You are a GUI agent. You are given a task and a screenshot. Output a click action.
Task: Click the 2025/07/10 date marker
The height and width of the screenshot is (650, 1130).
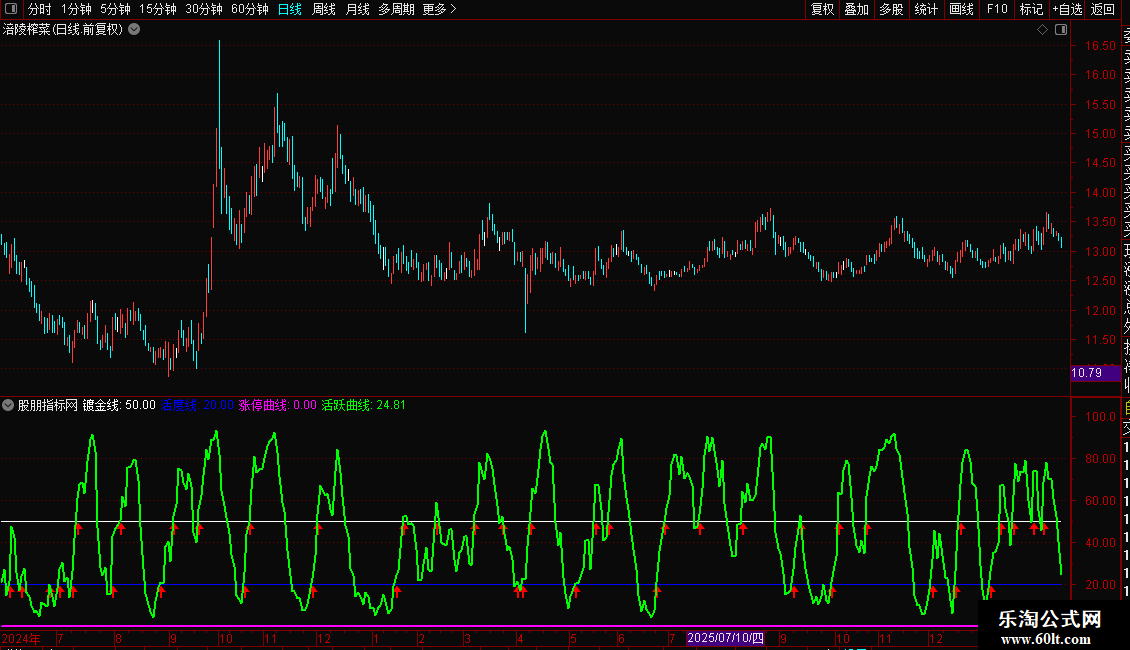(725, 638)
